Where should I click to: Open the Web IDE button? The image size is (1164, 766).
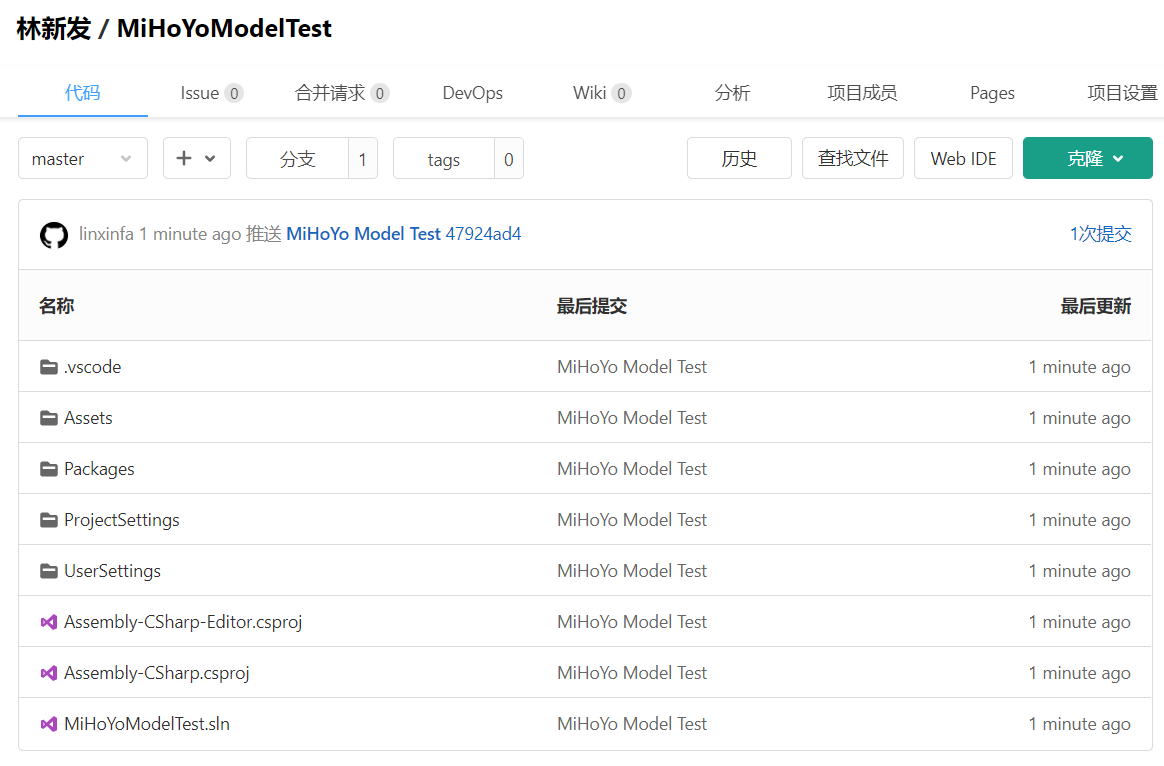(964, 158)
